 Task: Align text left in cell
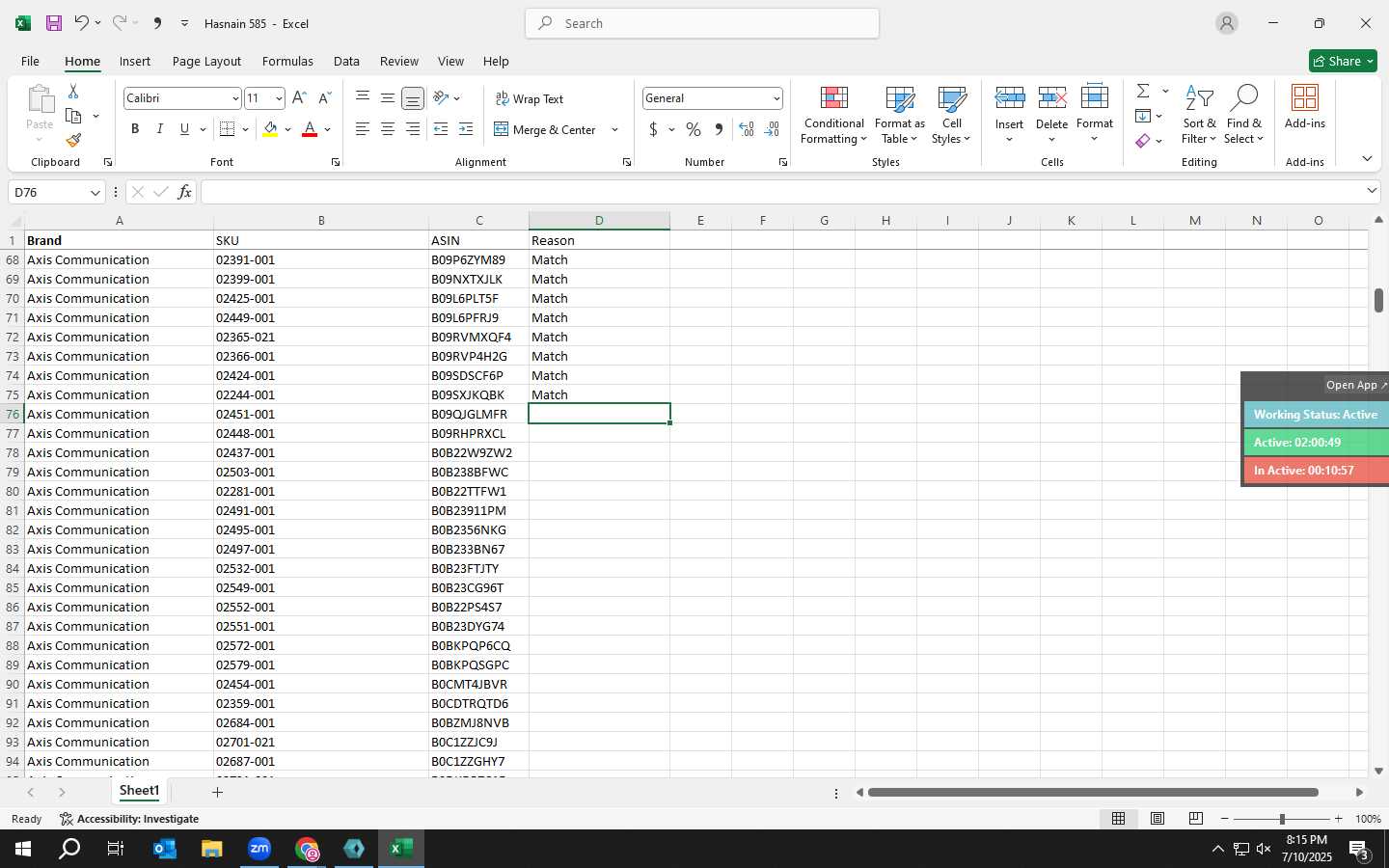pyautogui.click(x=363, y=129)
